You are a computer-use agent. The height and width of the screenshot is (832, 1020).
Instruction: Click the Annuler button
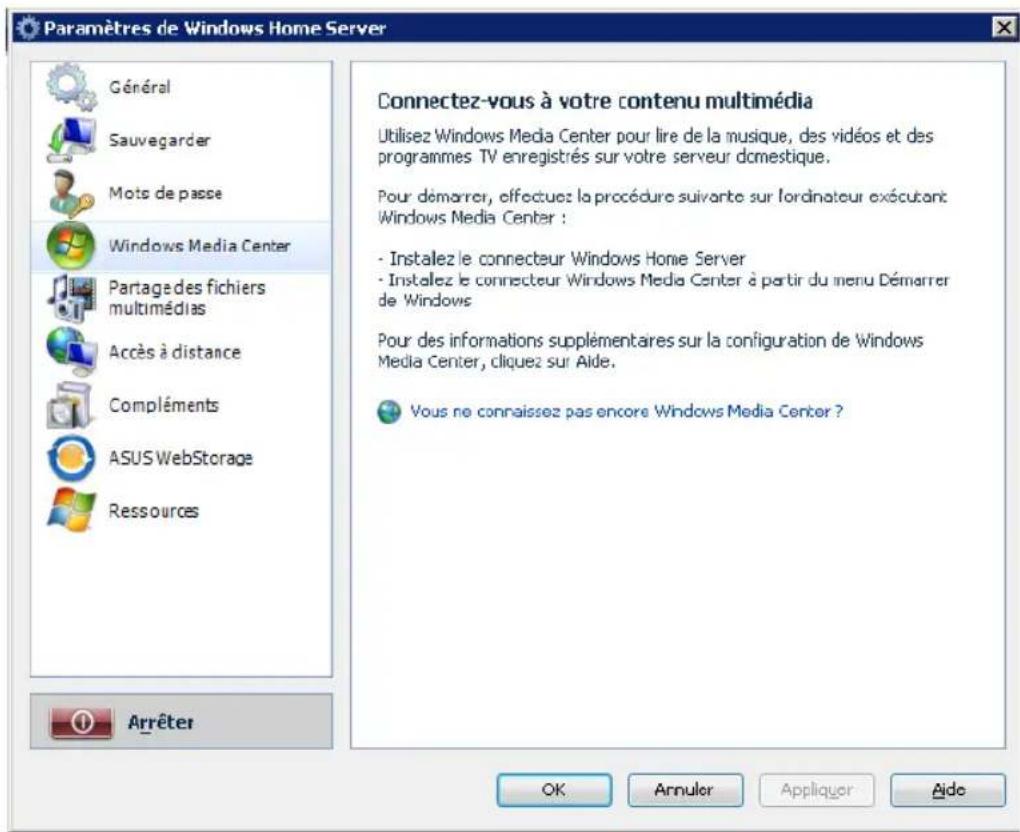[685, 790]
